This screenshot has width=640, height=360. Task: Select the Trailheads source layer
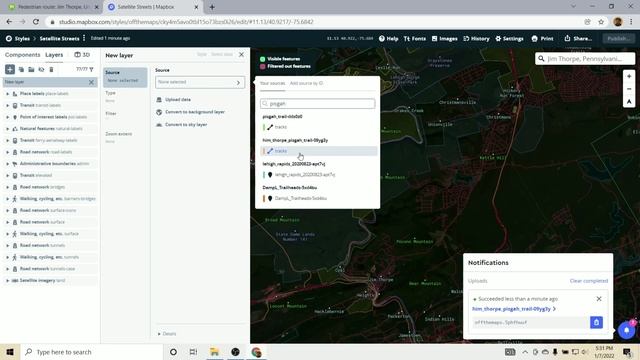[x=318, y=198]
